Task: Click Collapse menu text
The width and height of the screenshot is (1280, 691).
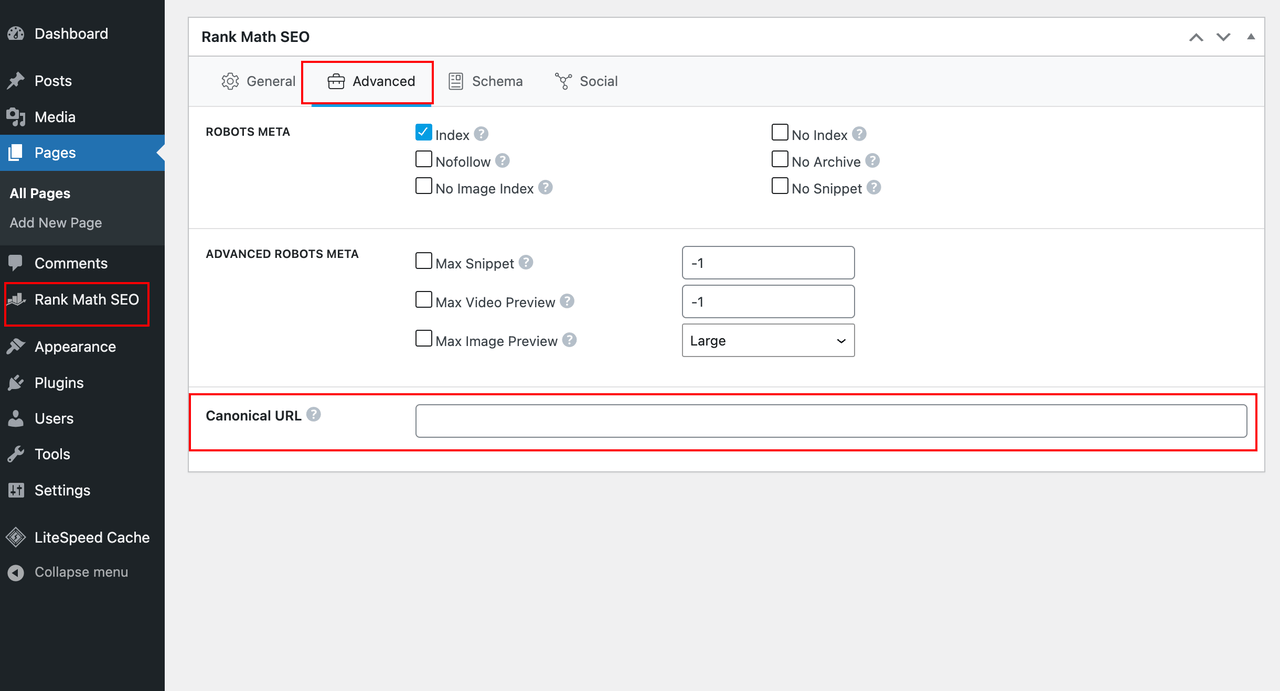Action: 81,573
